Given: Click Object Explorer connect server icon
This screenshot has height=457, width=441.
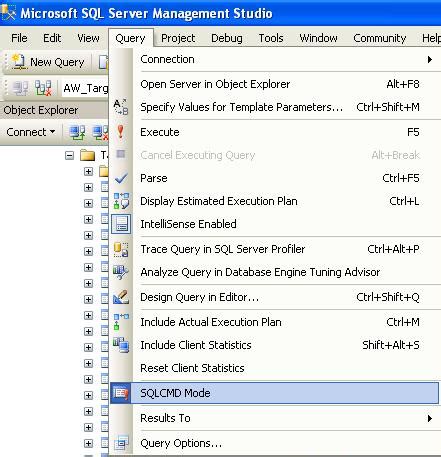Looking at the screenshot, I should 77,132.
